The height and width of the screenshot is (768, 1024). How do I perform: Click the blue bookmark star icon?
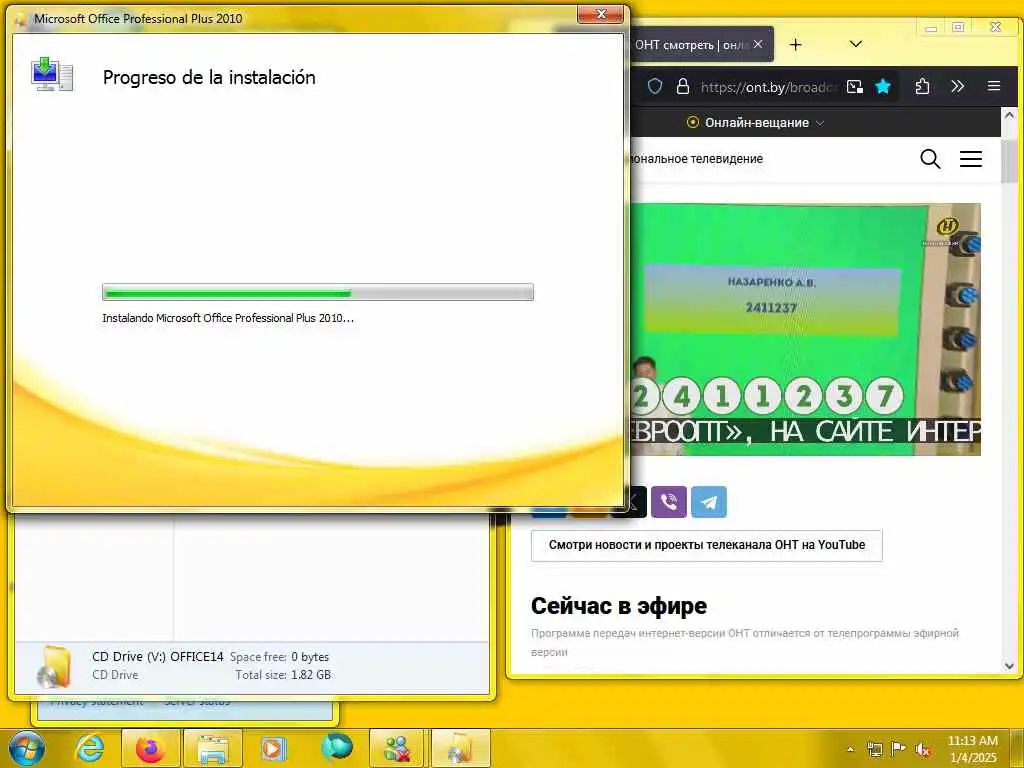[883, 86]
